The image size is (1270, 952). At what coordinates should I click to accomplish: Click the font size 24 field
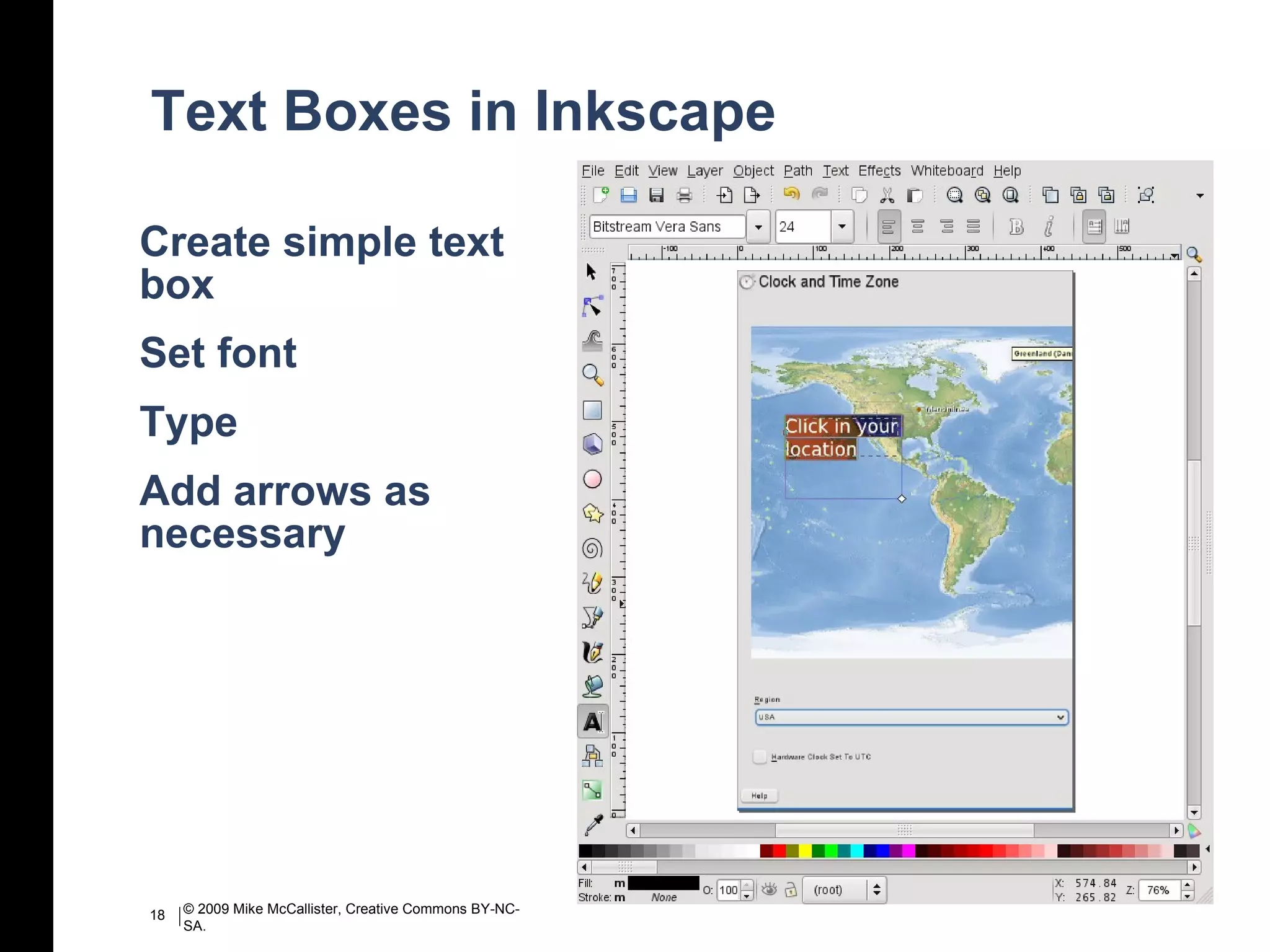coord(804,227)
